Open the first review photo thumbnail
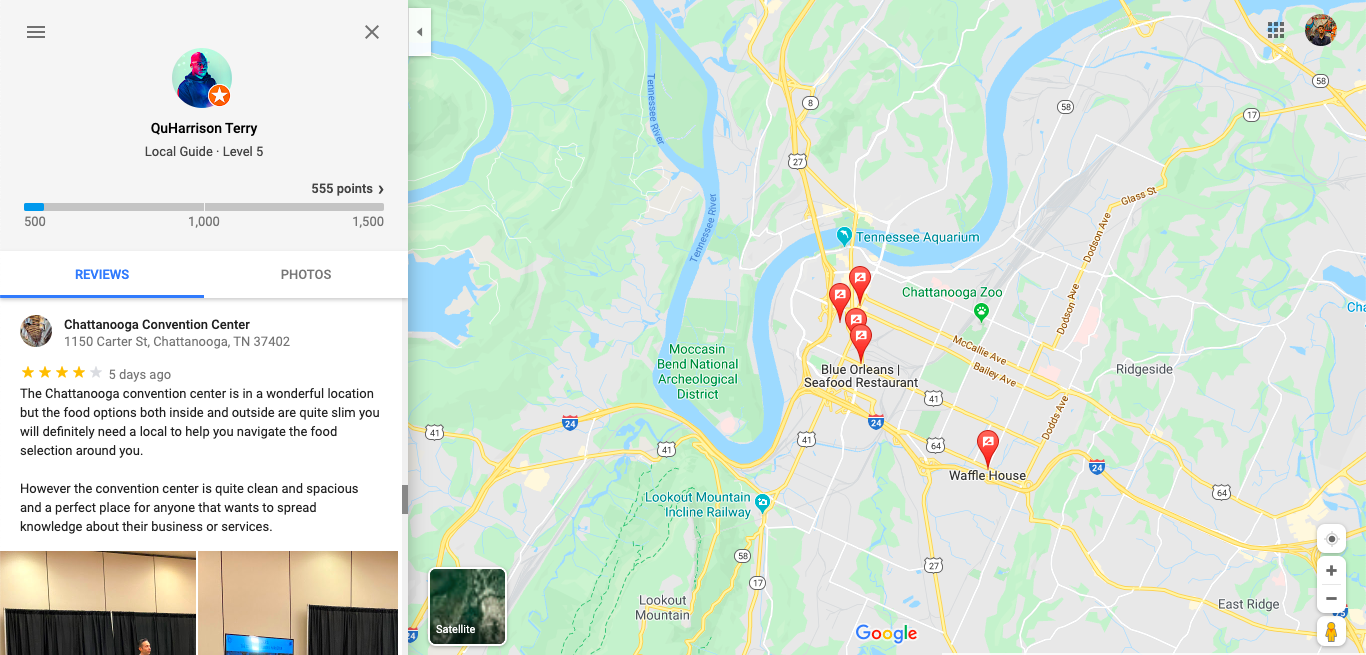The height and width of the screenshot is (655, 1366). (98, 603)
